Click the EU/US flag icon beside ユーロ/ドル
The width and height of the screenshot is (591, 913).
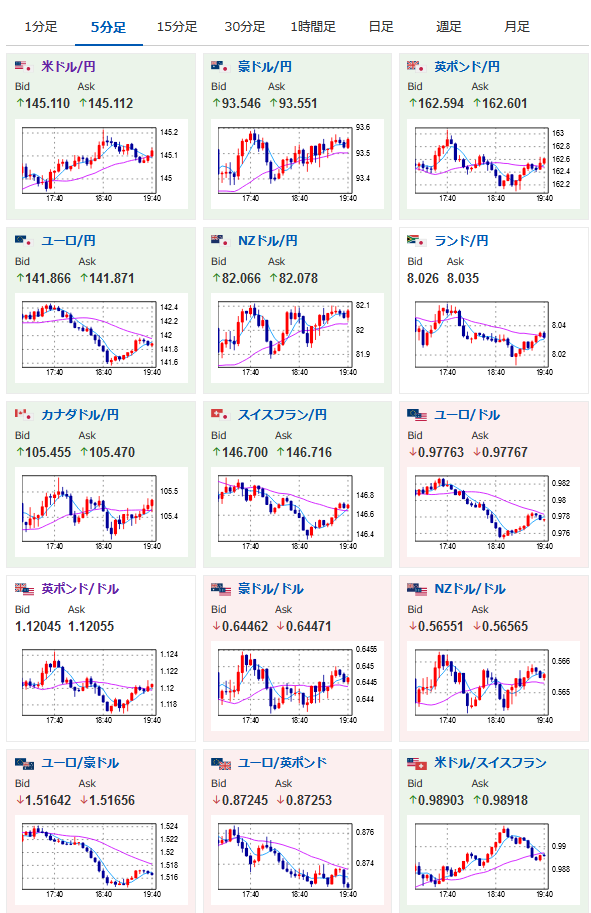pos(417,415)
